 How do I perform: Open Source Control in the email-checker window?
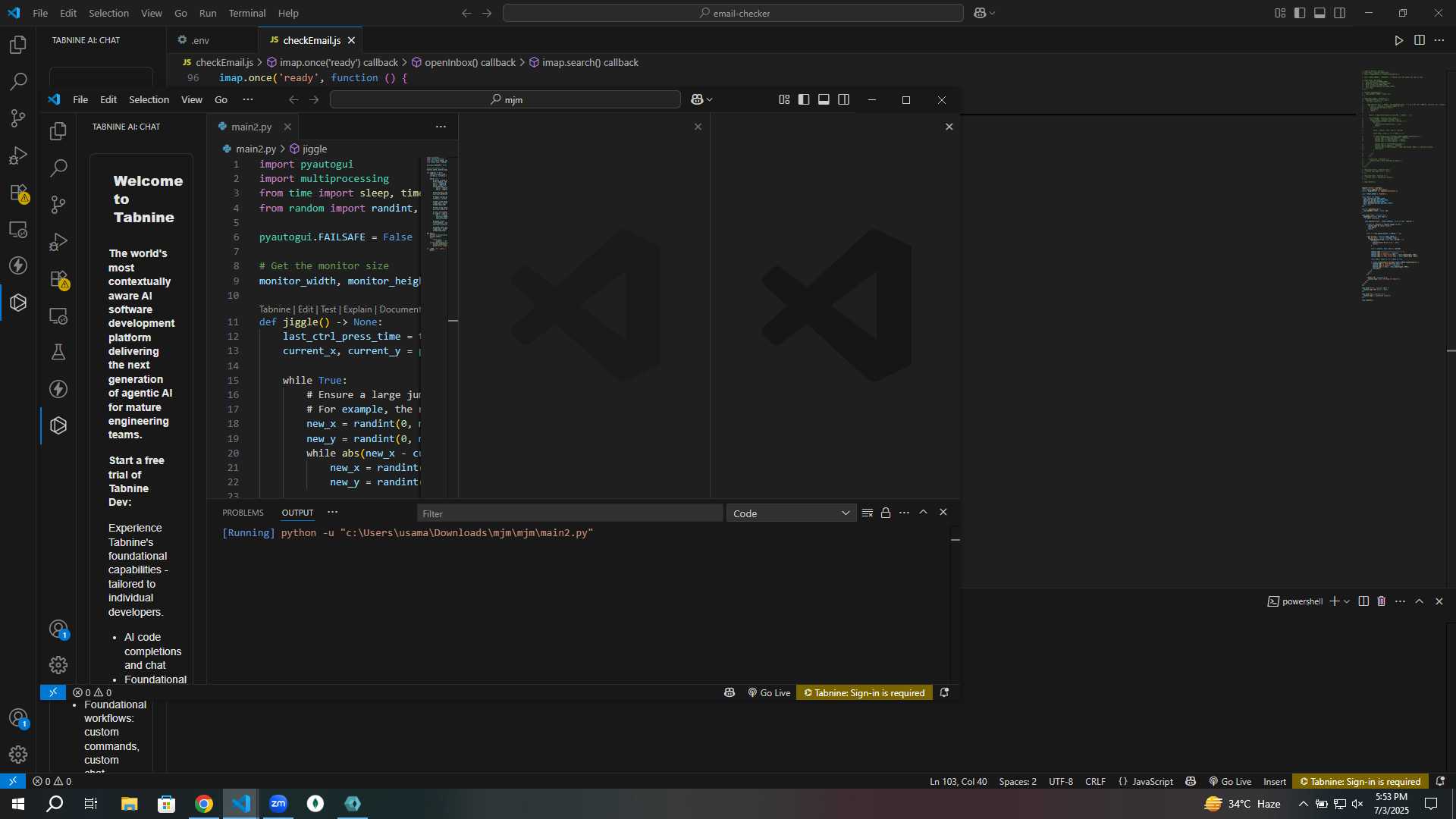[x=18, y=118]
